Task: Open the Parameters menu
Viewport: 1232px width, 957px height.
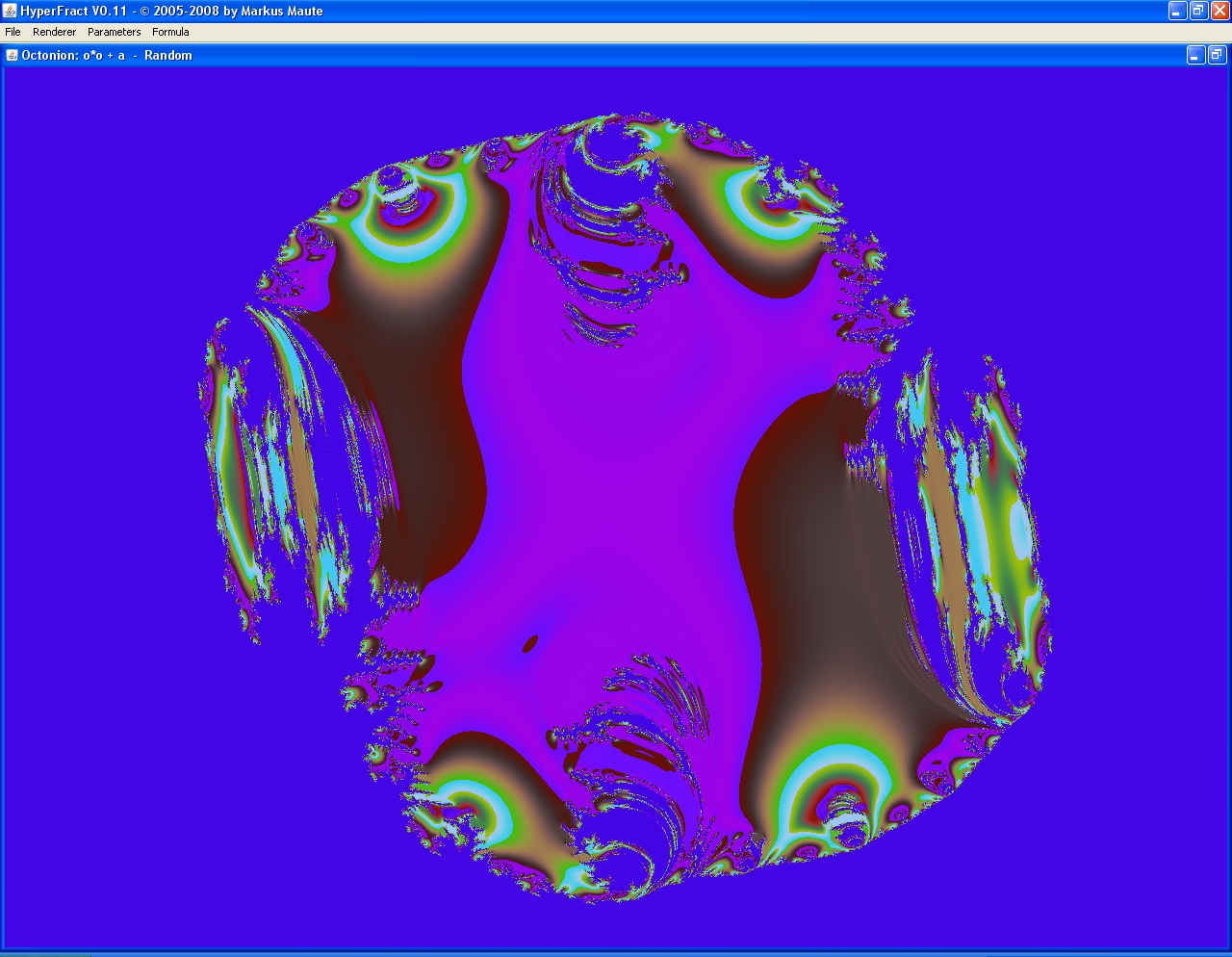Action: (114, 32)
